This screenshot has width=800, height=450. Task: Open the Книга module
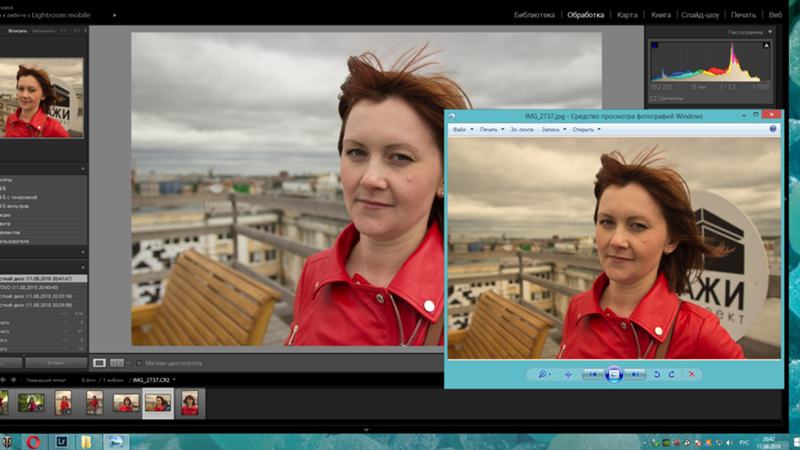pos(661,15)
